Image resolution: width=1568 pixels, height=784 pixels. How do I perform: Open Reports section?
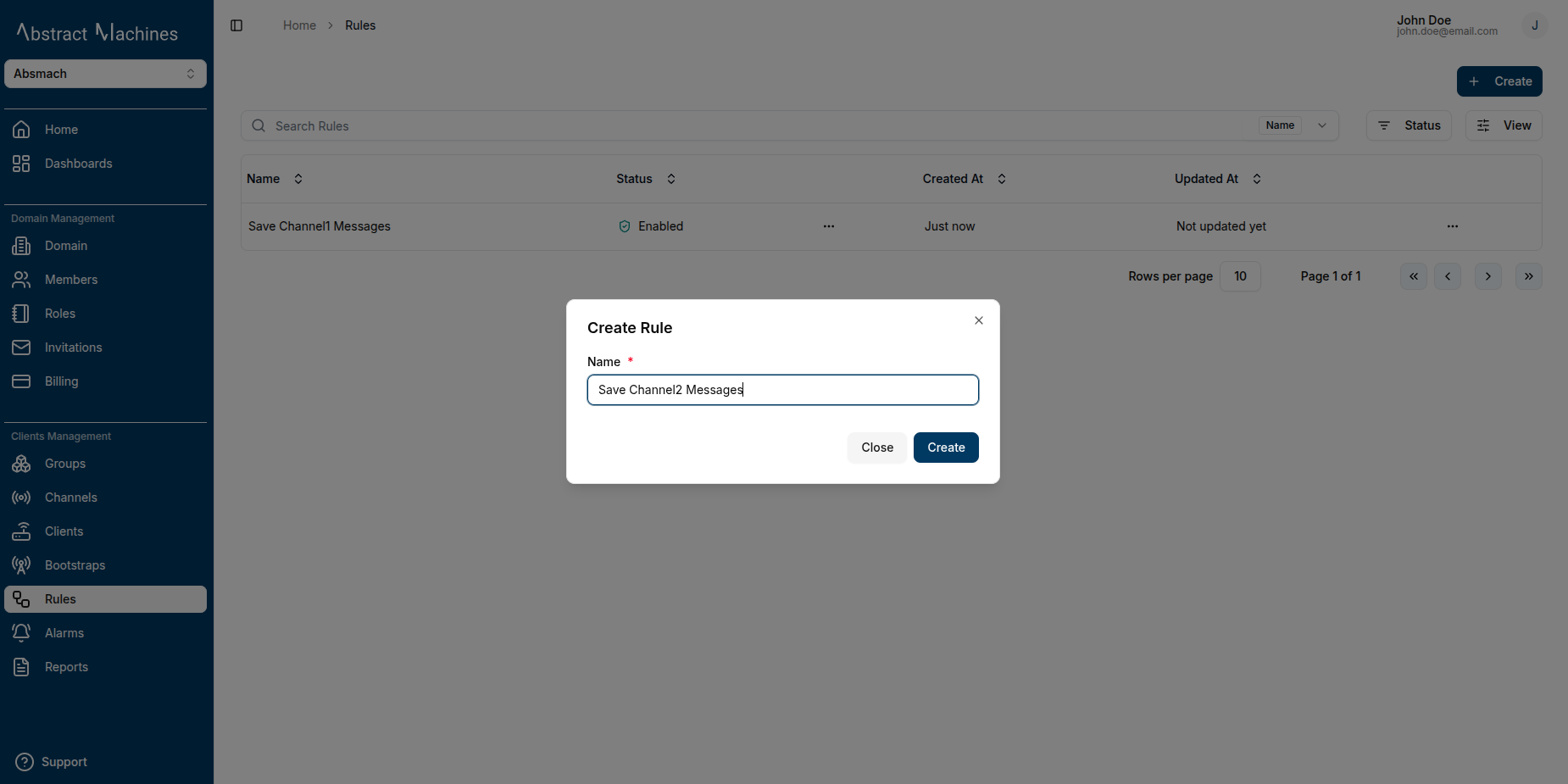click(105, 667)
